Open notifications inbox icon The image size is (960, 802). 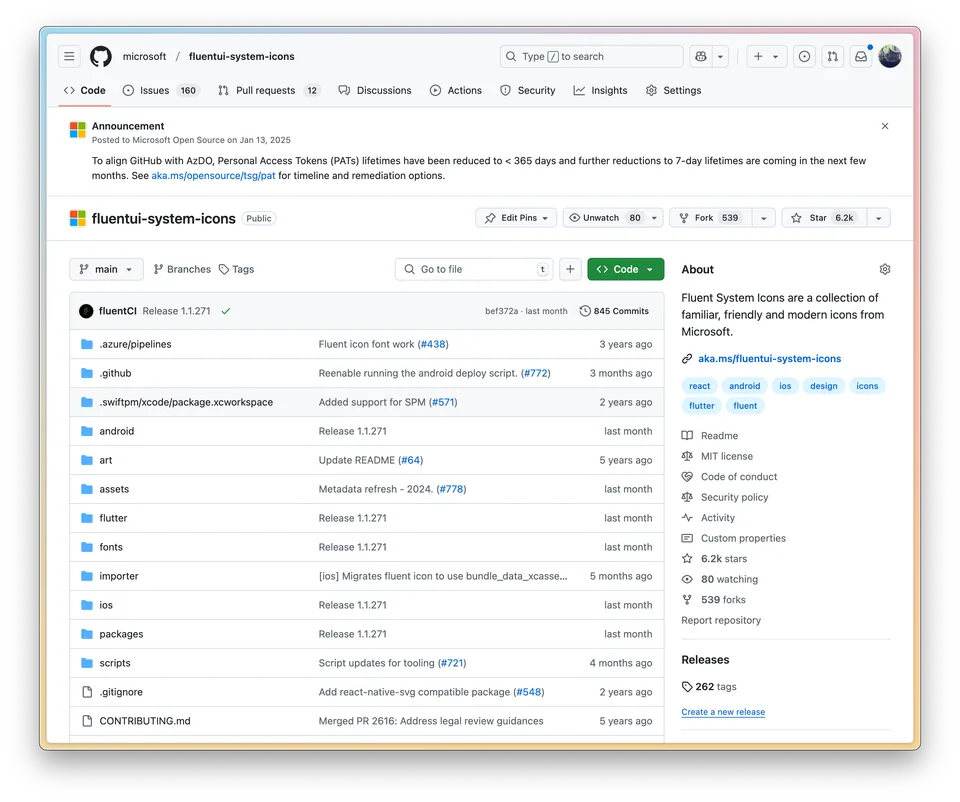point(861,56)
